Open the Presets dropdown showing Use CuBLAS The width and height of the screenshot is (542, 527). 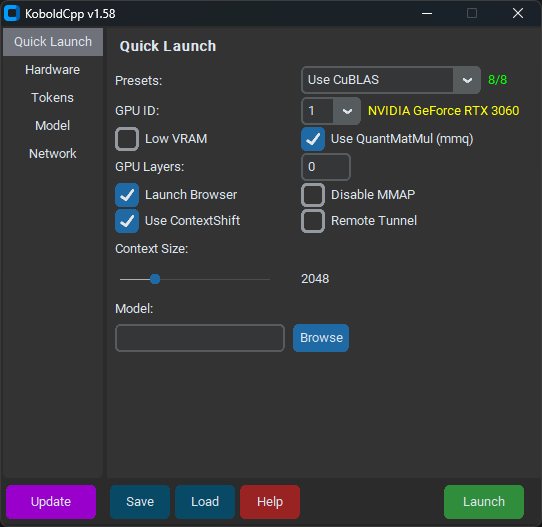pos(391,80)
